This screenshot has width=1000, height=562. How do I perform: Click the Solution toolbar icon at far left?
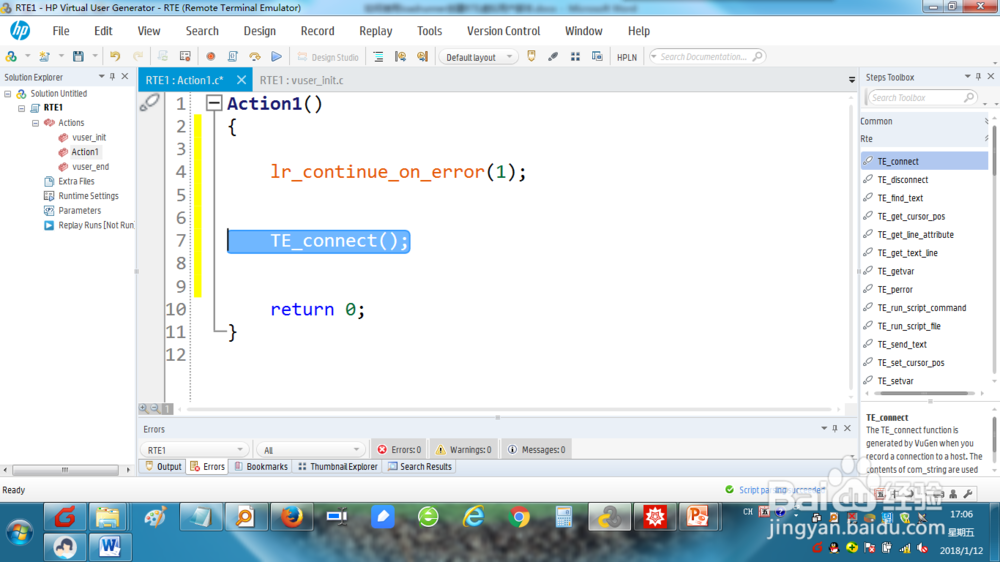(11, 57)
